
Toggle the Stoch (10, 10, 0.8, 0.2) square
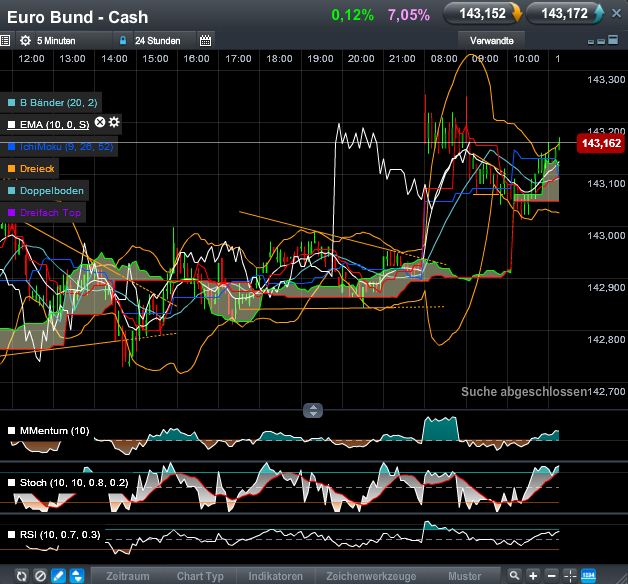click(x=12, y=483)
